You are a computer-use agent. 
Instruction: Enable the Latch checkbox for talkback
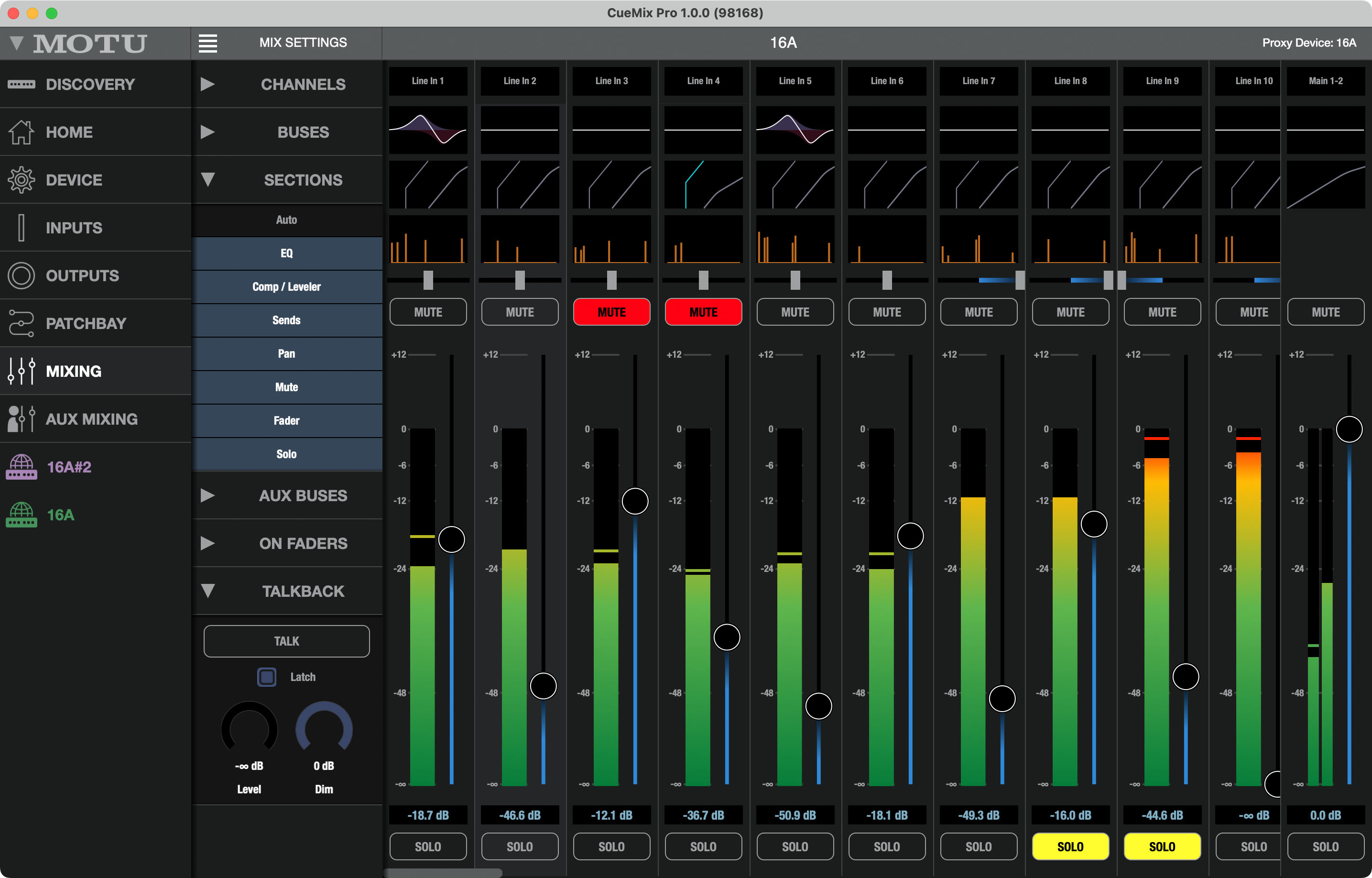(x=267, y=677)
